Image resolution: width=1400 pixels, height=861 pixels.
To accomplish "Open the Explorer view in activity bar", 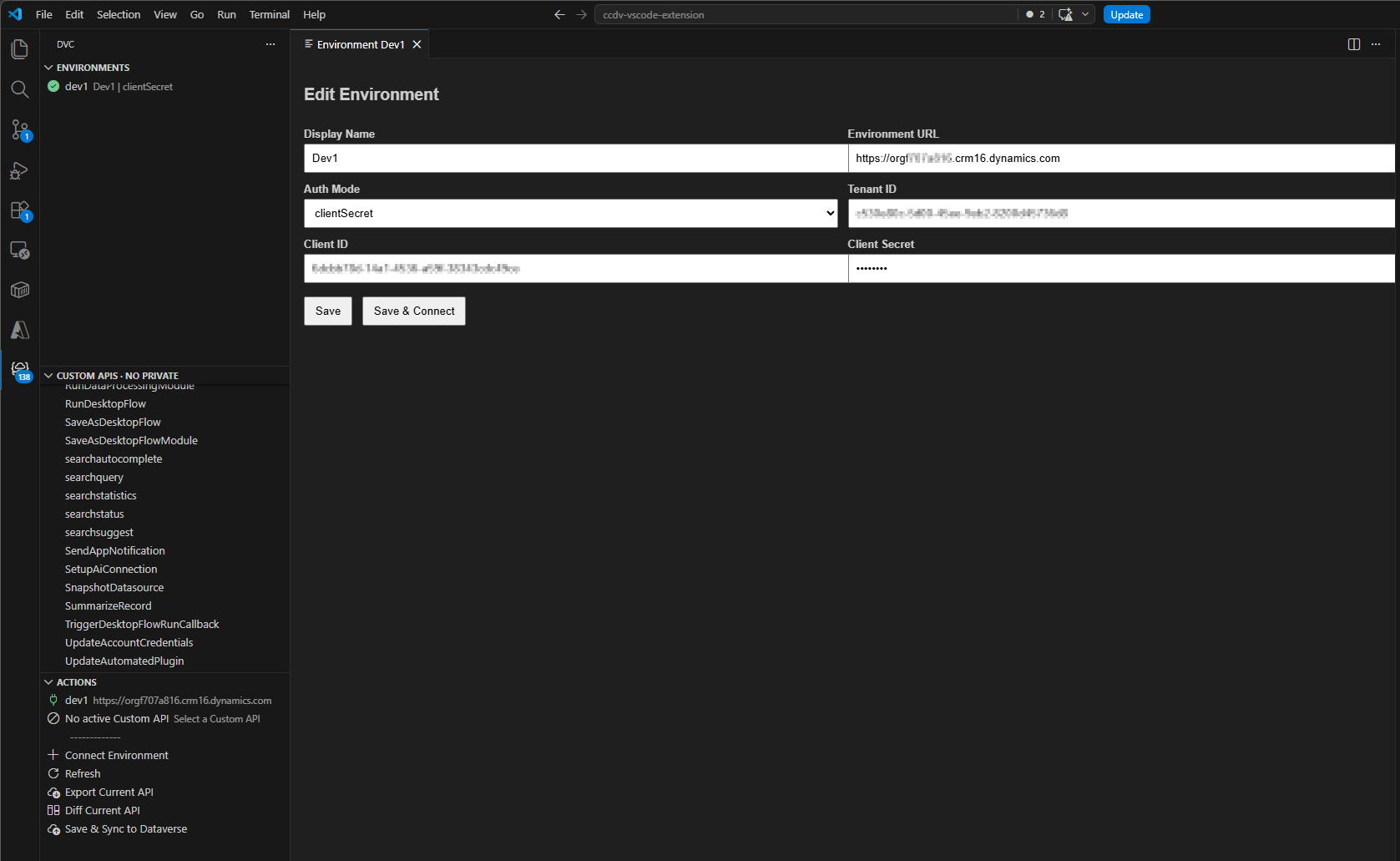I will pos(20,49).
